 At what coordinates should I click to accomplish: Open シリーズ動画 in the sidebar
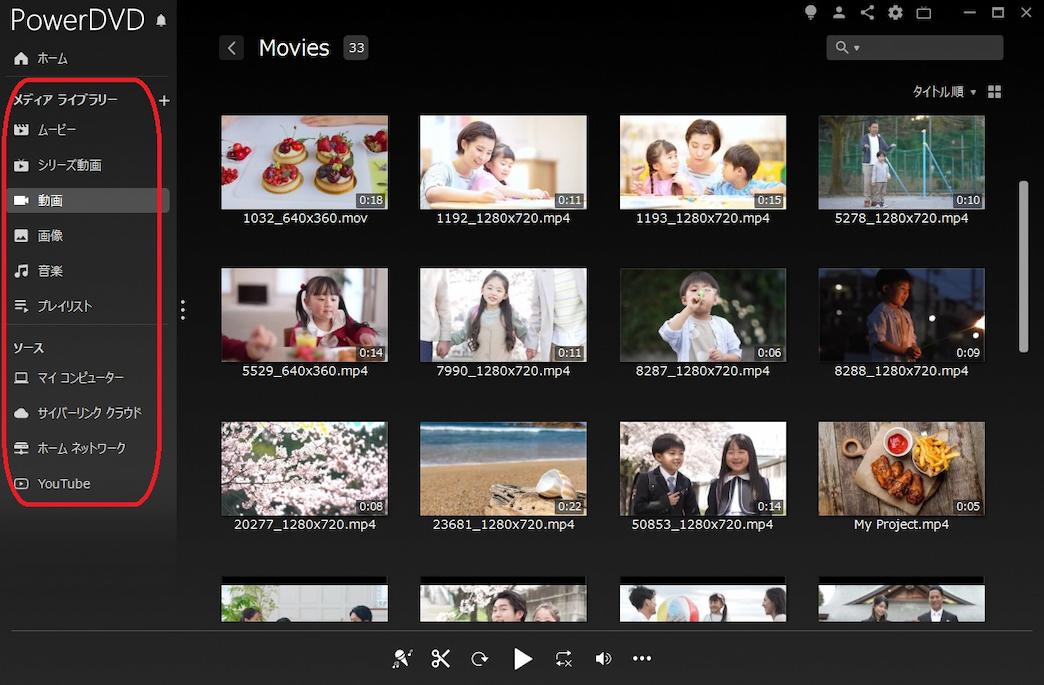pyautogui.click(x=58, y=165)
